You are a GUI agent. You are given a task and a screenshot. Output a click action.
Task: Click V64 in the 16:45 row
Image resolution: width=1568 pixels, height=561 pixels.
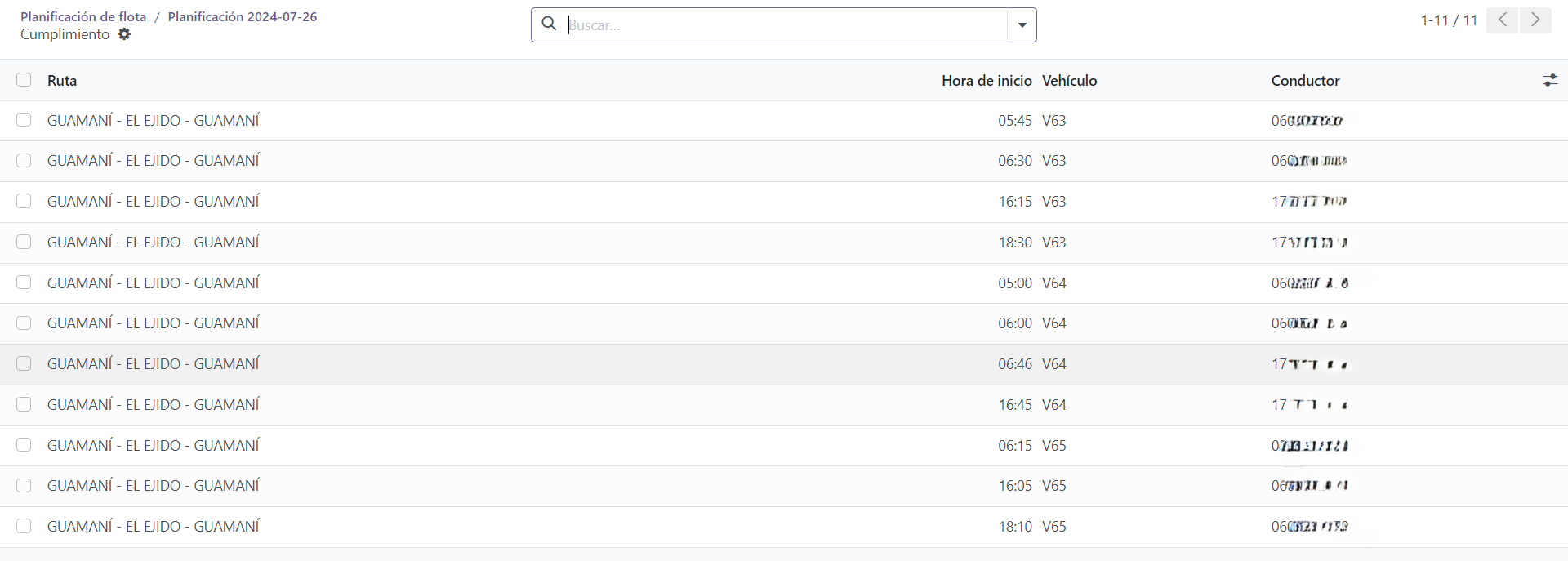(1053, 404)
